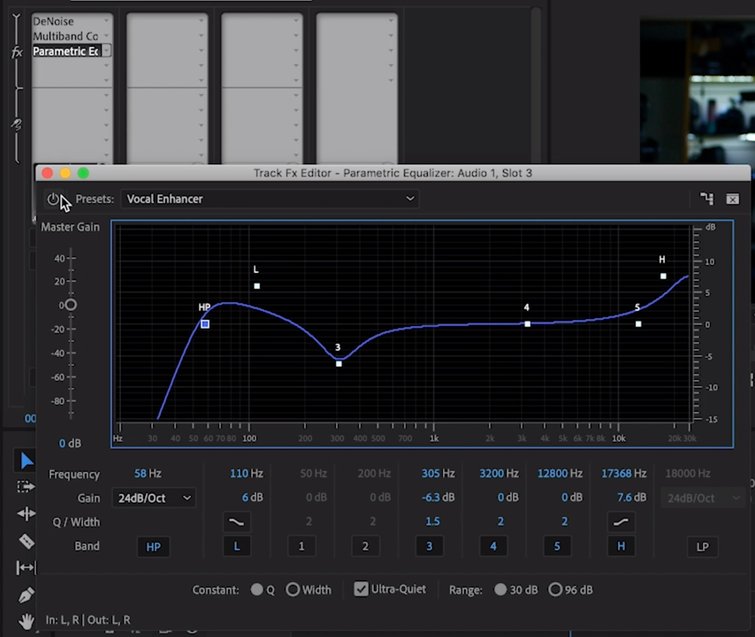Open the Presets dropdown showing Vocal Enhancer

(x=269, y=199)
